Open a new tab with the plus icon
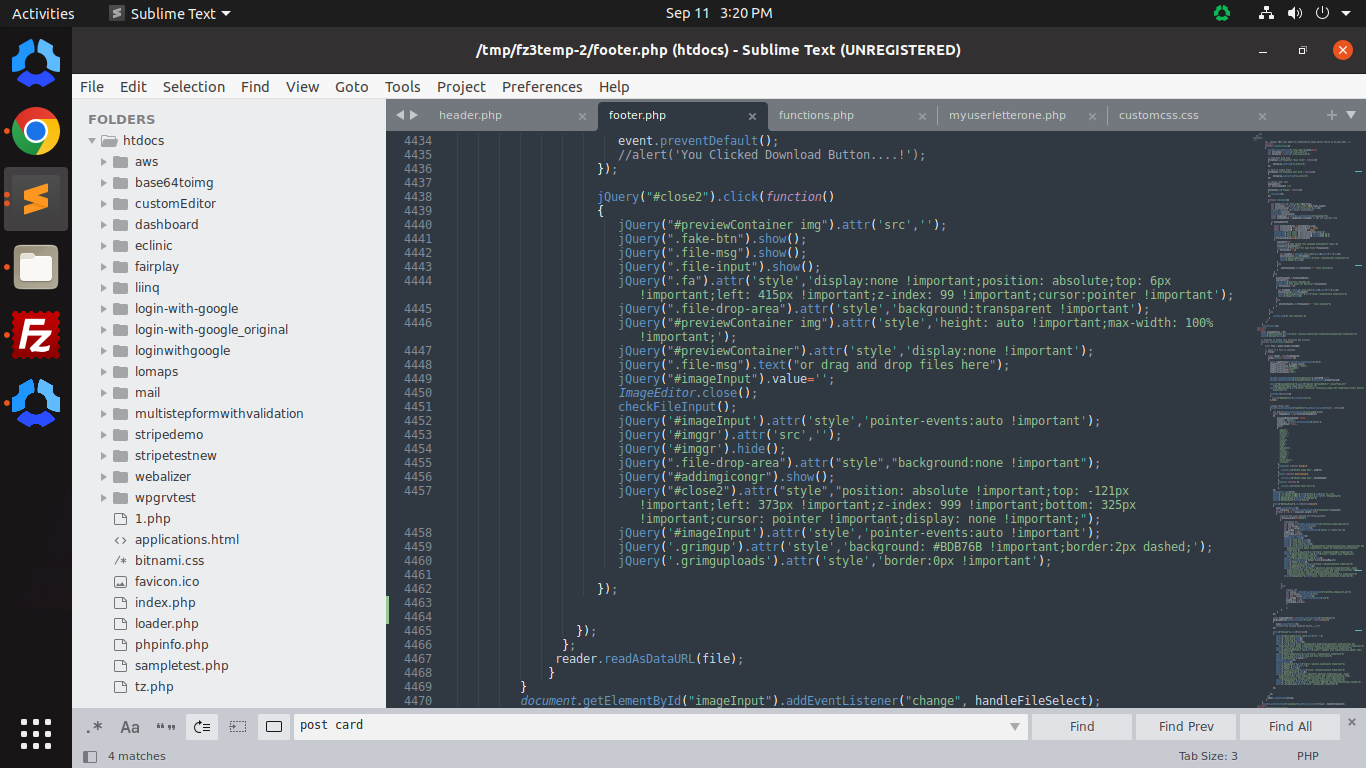Viewport: 1366px width, 768px height. 1332,115
